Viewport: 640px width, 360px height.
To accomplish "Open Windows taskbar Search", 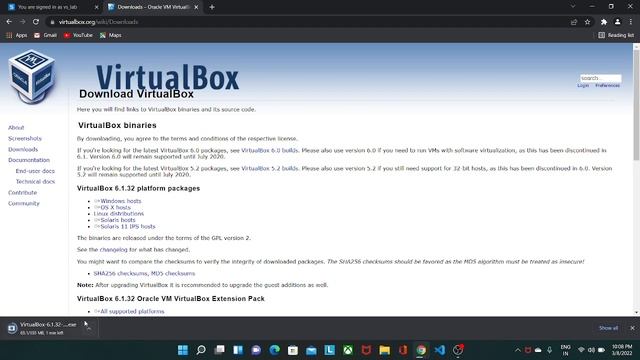I will pyautogui.click(x=201, y=350).
